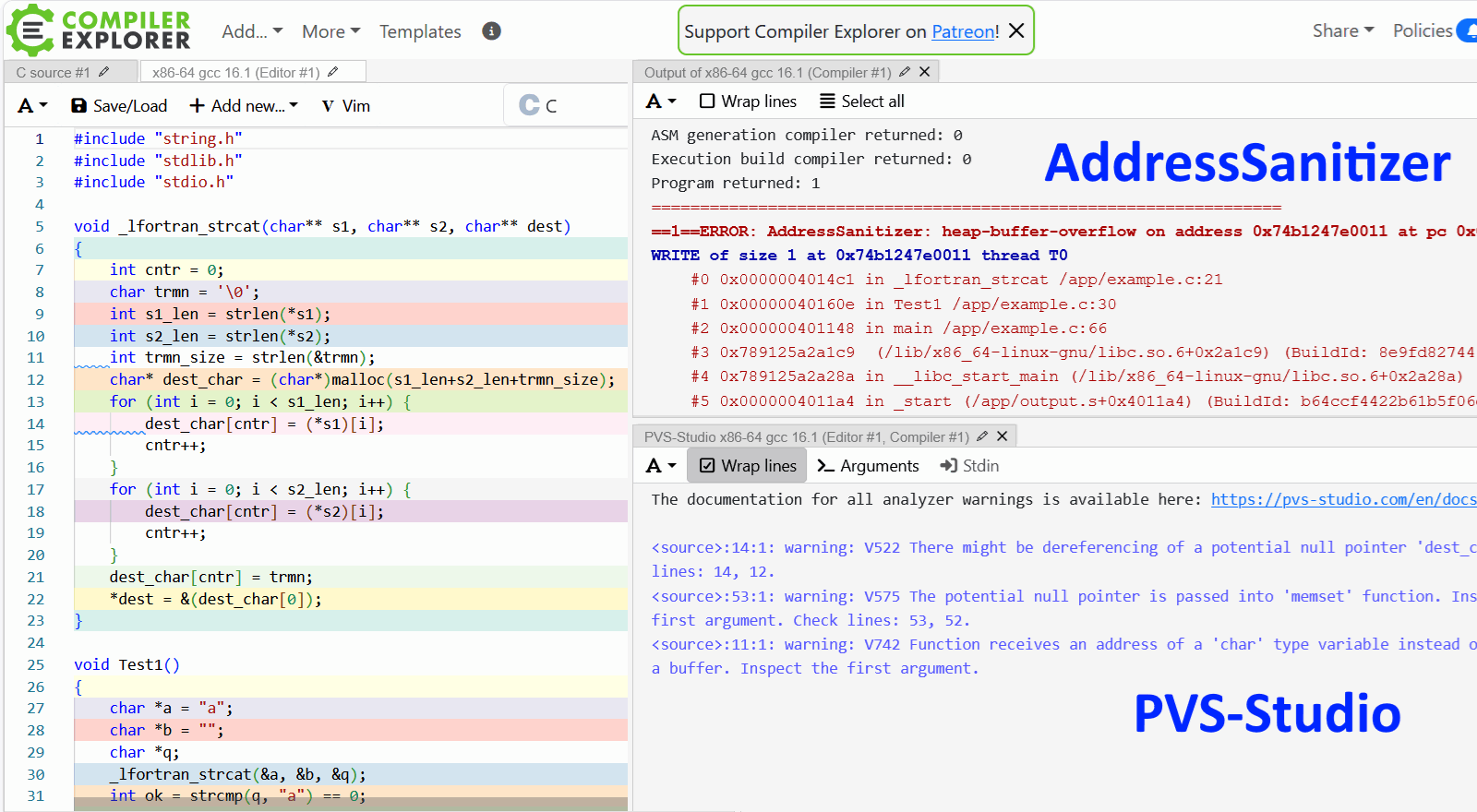The width and height of the screenshot is (1477, 812).
Task: Click the info circle icon in navbar
Action: (492, 31)
